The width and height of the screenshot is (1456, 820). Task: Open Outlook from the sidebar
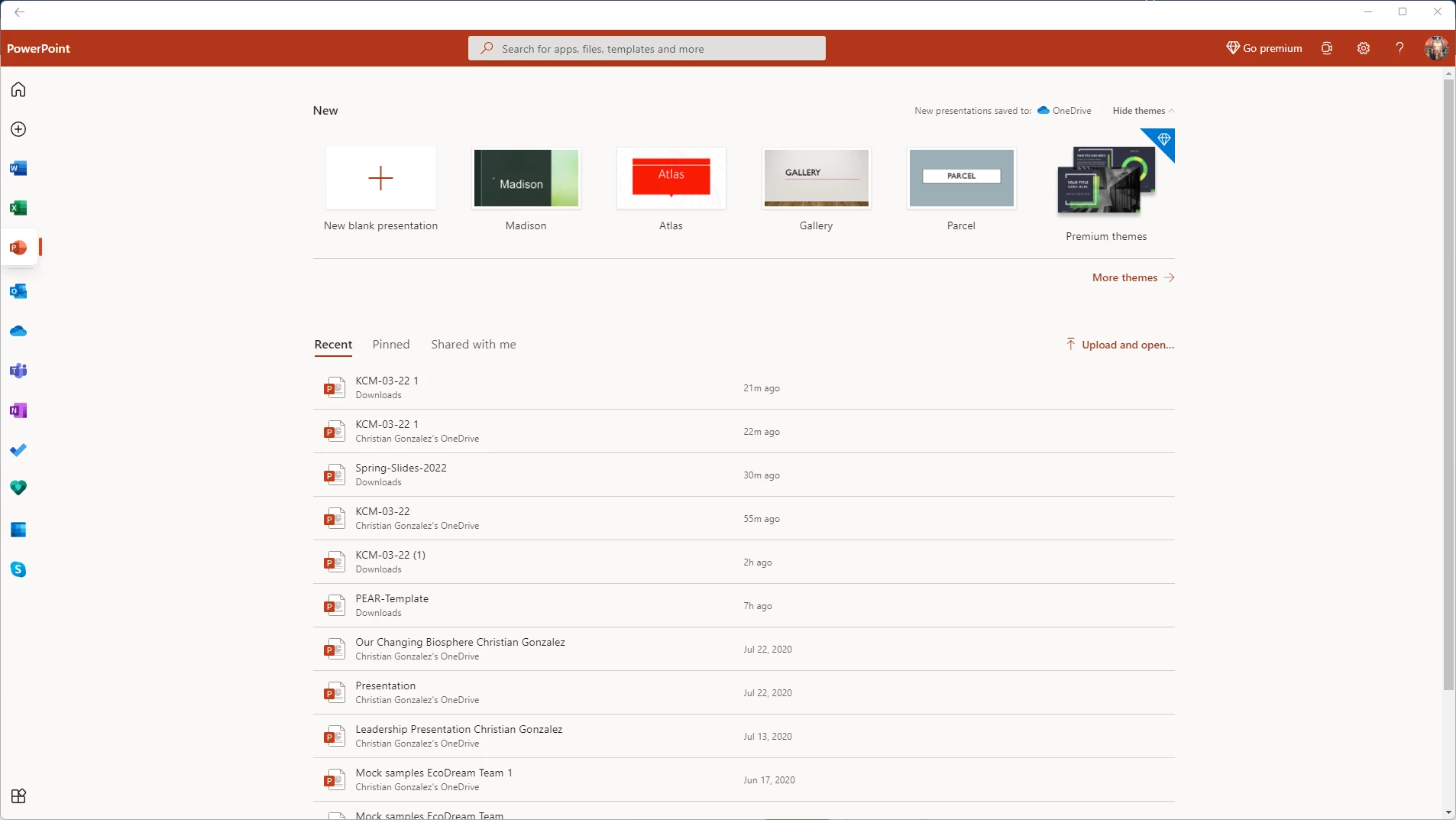coord(18,291)
